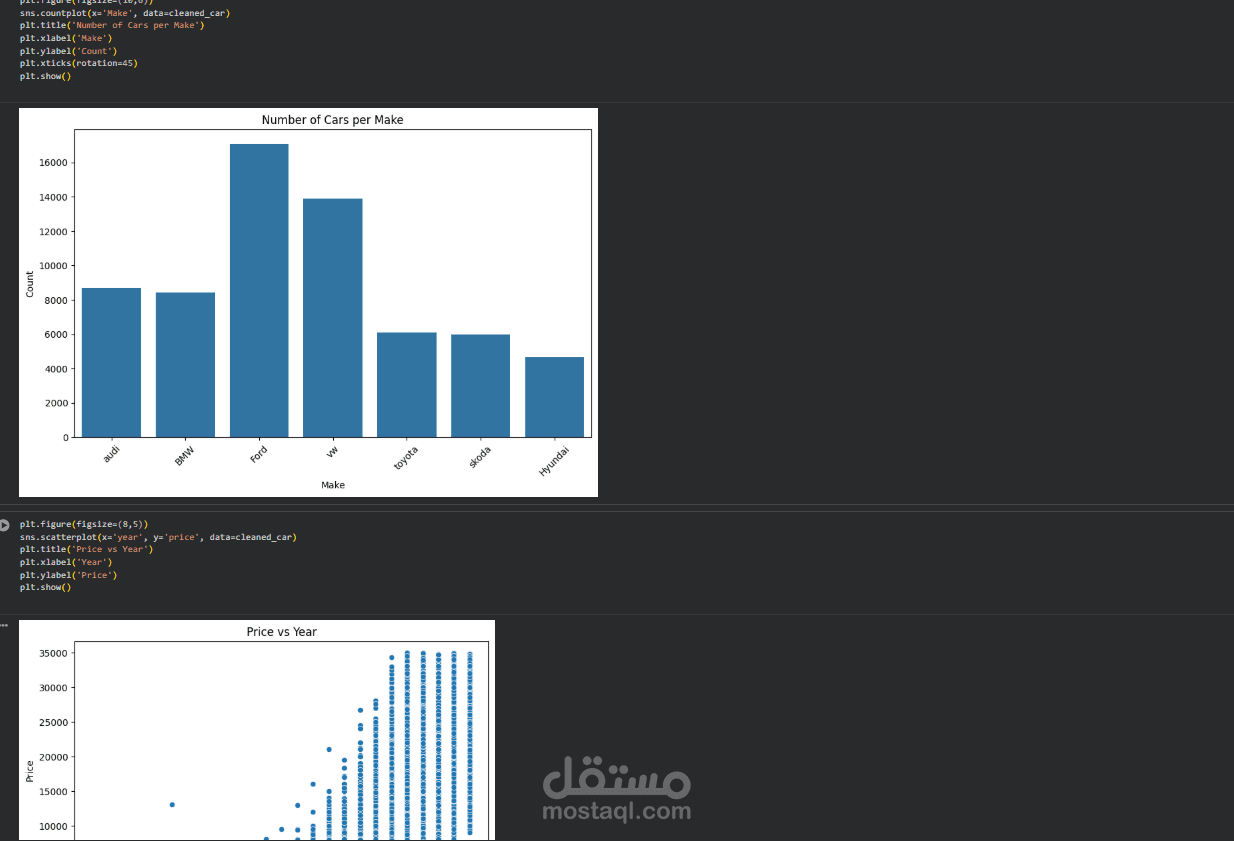The image size is (1234, 841).
Task: Click the skoda bar in the bar chart
Action: (481, 386)
